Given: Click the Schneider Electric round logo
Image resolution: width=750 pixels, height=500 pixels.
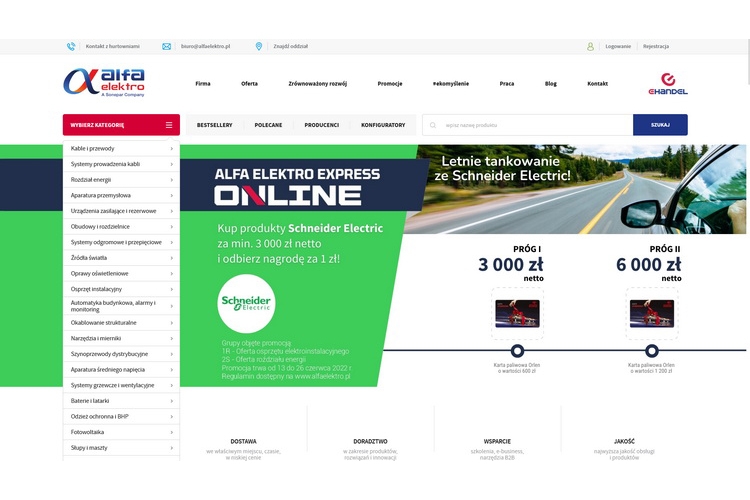Looking at the screenshot, I should pyautogui.click(x=246, y=303).
